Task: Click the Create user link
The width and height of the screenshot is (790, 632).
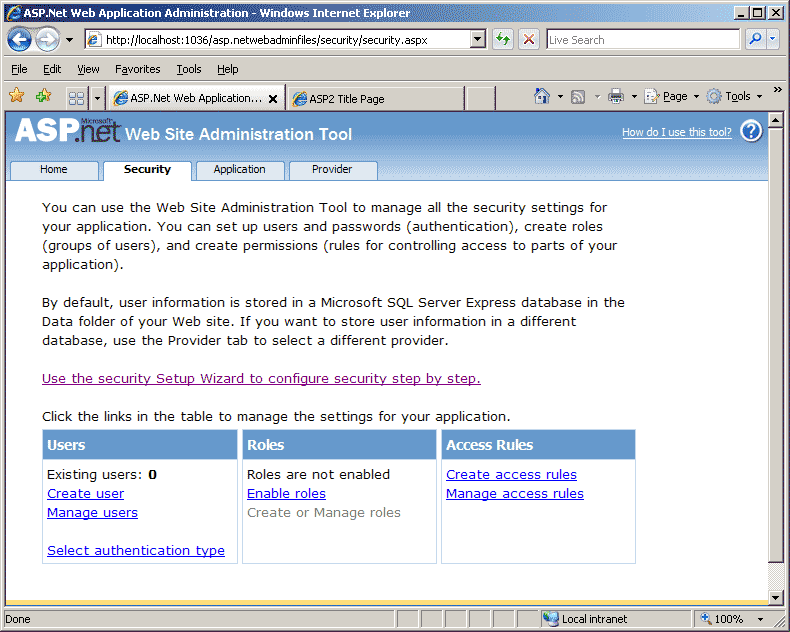Action: 85,493
